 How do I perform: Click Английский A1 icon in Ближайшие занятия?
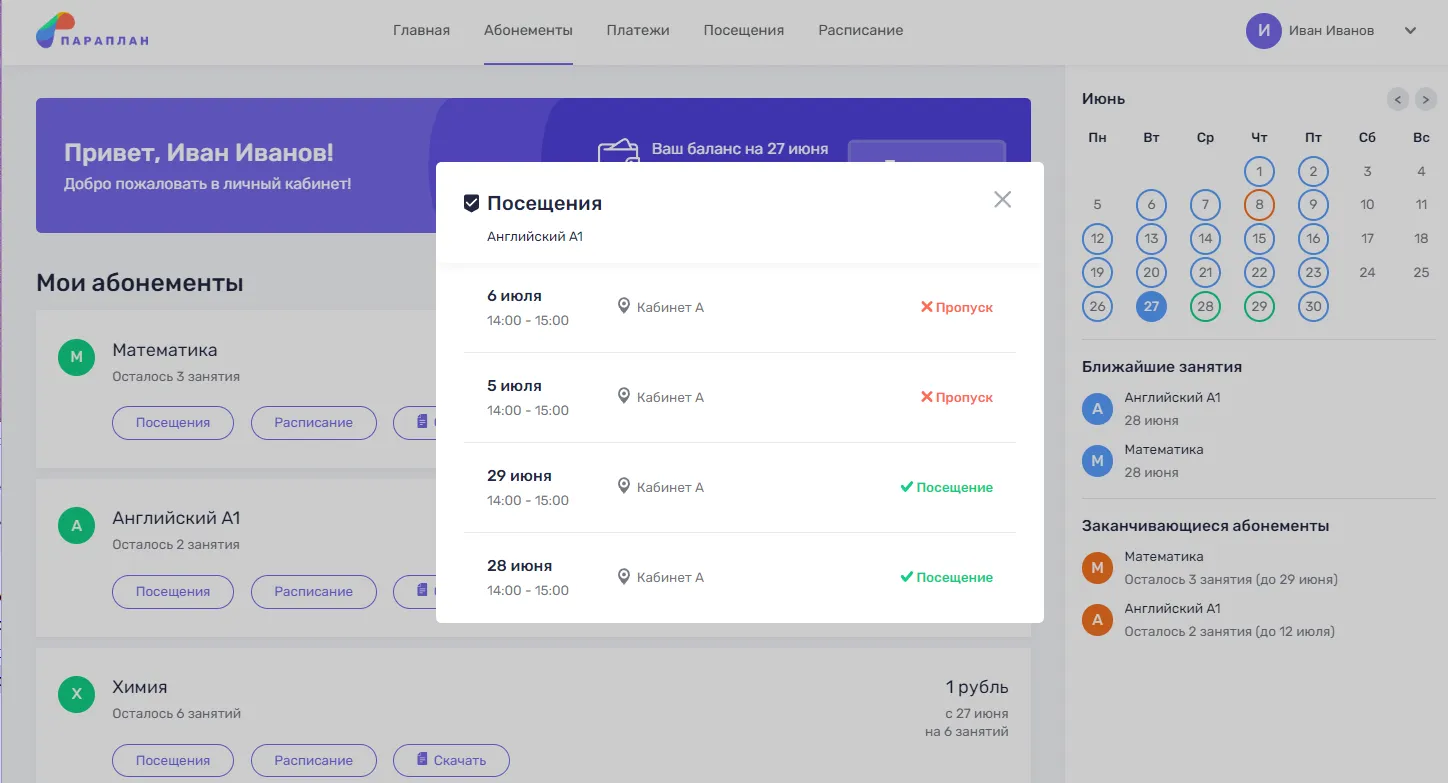(x=1097, y=409)
